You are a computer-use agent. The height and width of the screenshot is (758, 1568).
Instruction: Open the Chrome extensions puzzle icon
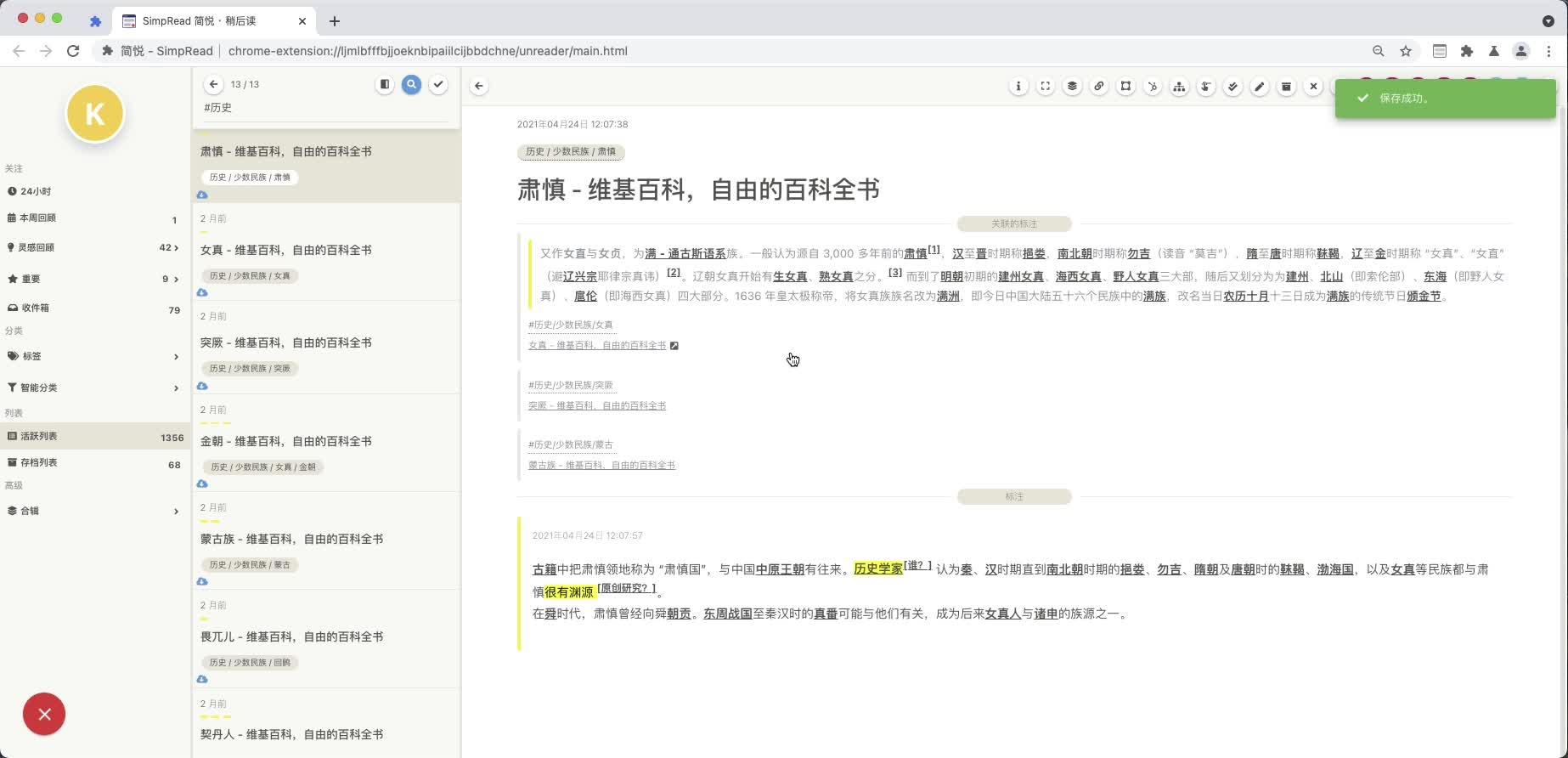point(1467,51)
